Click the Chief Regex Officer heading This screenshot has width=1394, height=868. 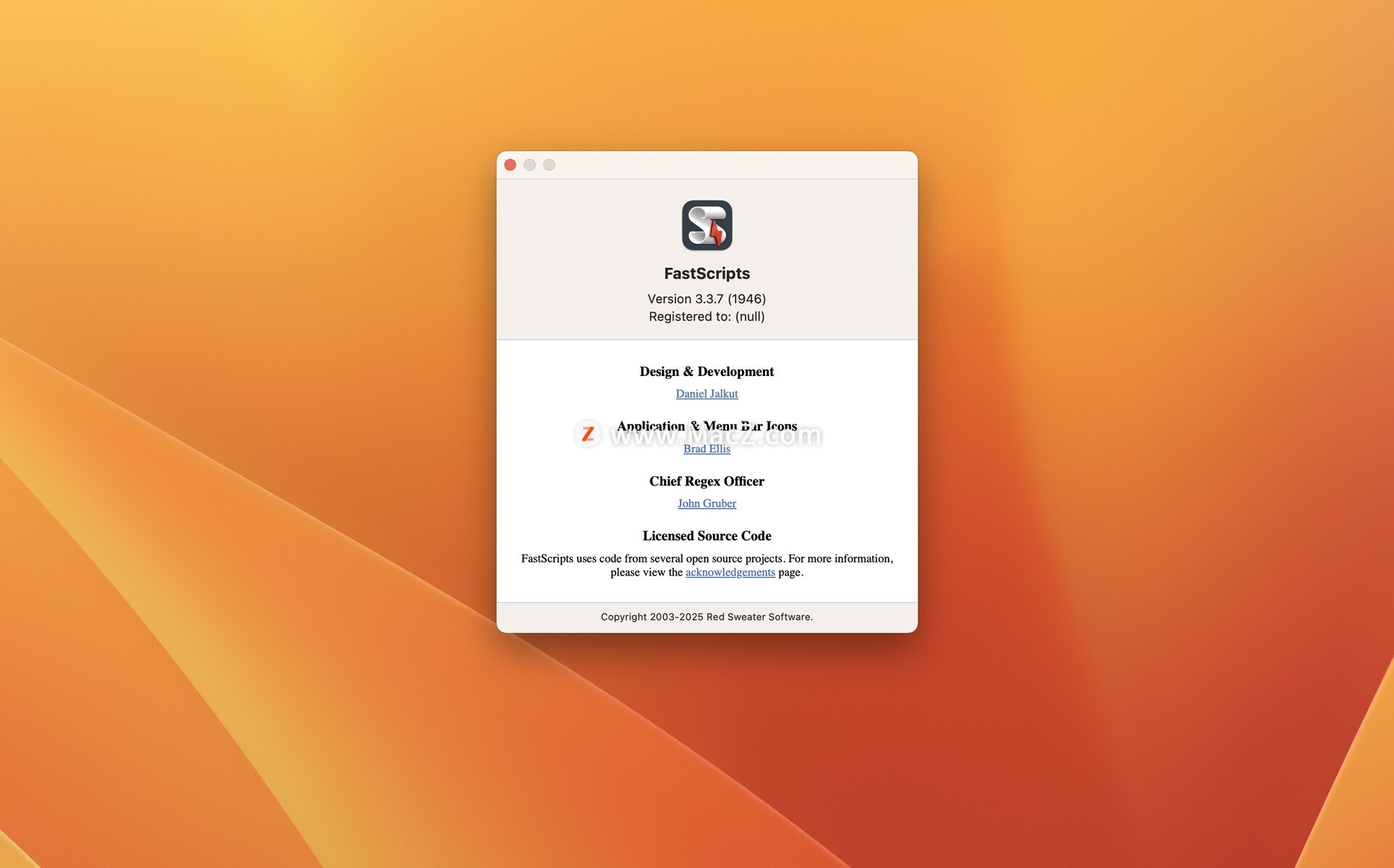click(x=706, y=481)
